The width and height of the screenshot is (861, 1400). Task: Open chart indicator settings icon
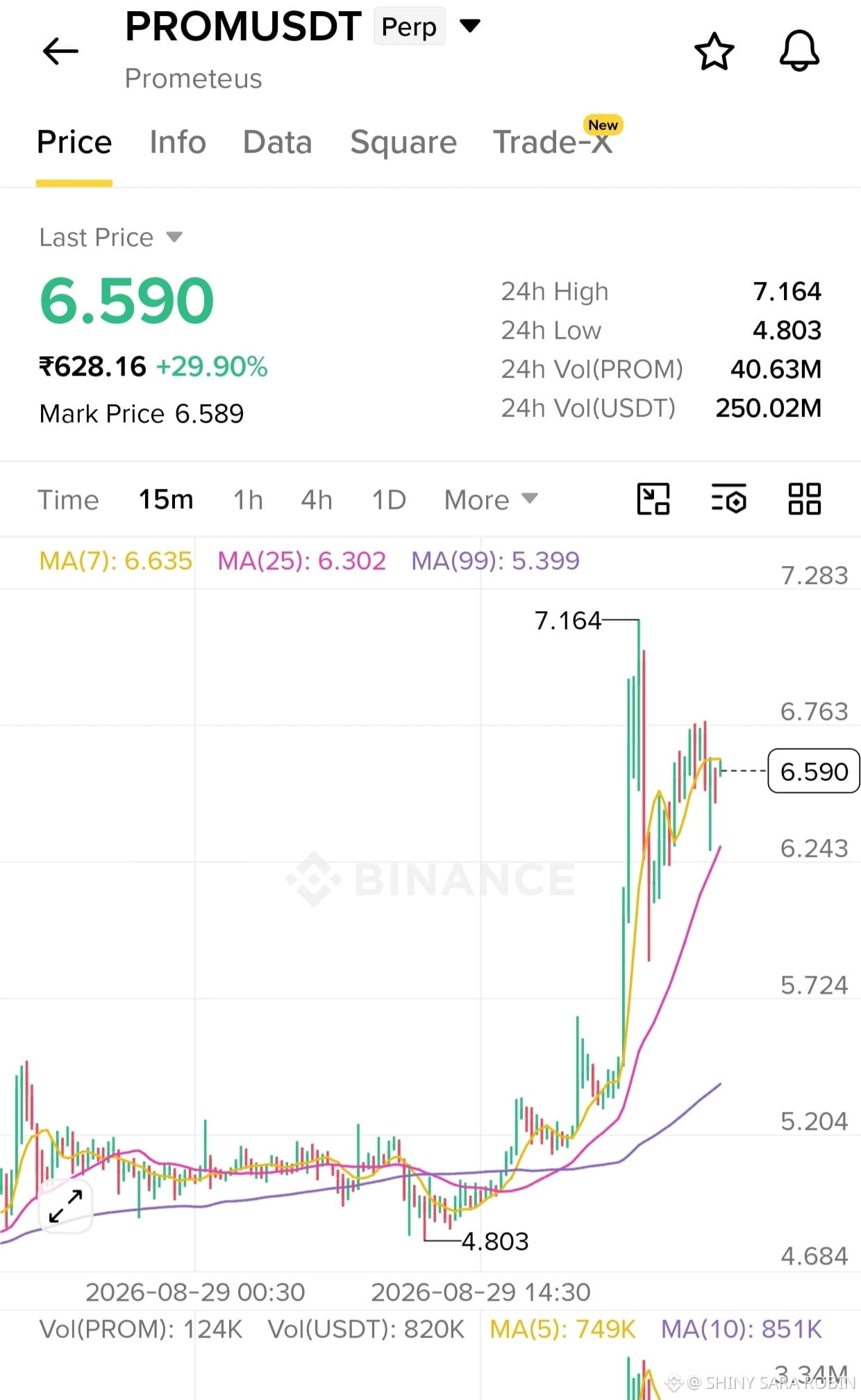coord(728,499)
